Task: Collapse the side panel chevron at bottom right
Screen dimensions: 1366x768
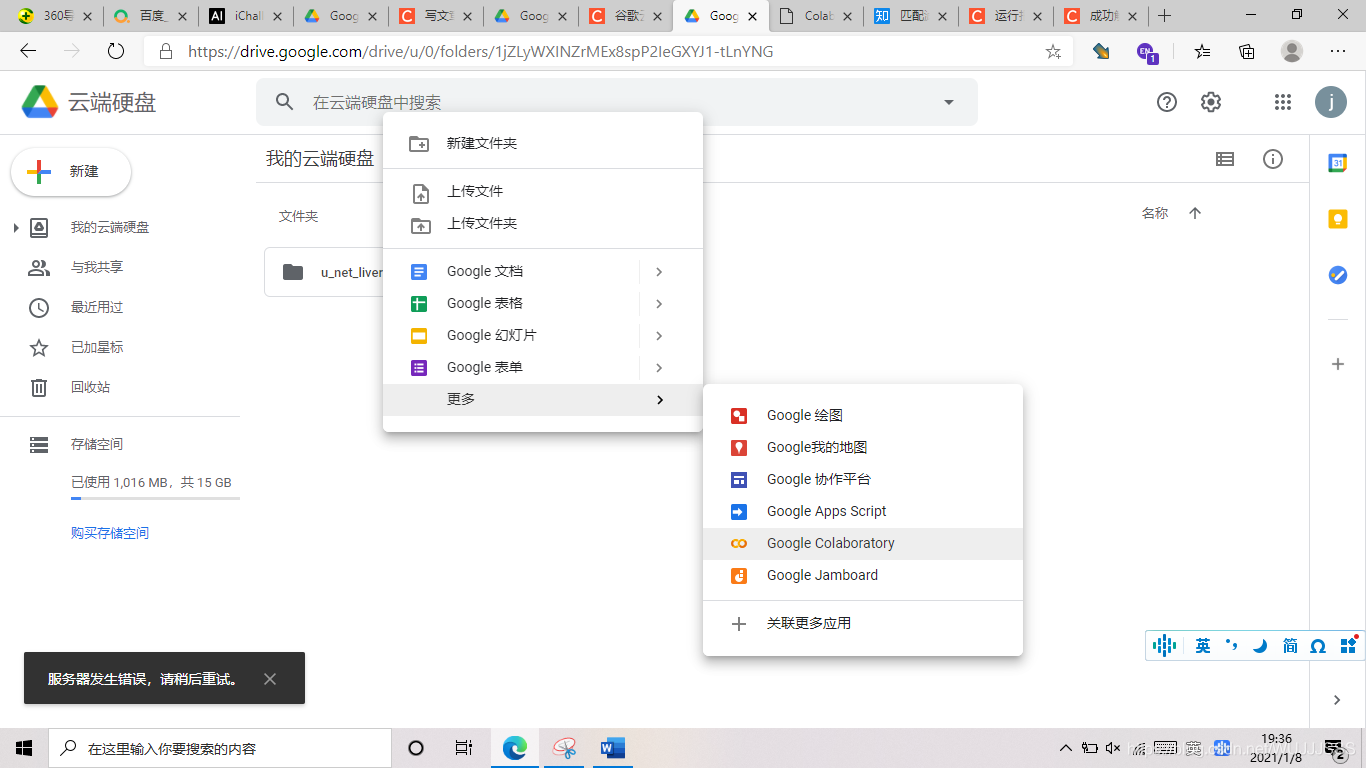Action: pyautogui.click(x=1338, y=700)
